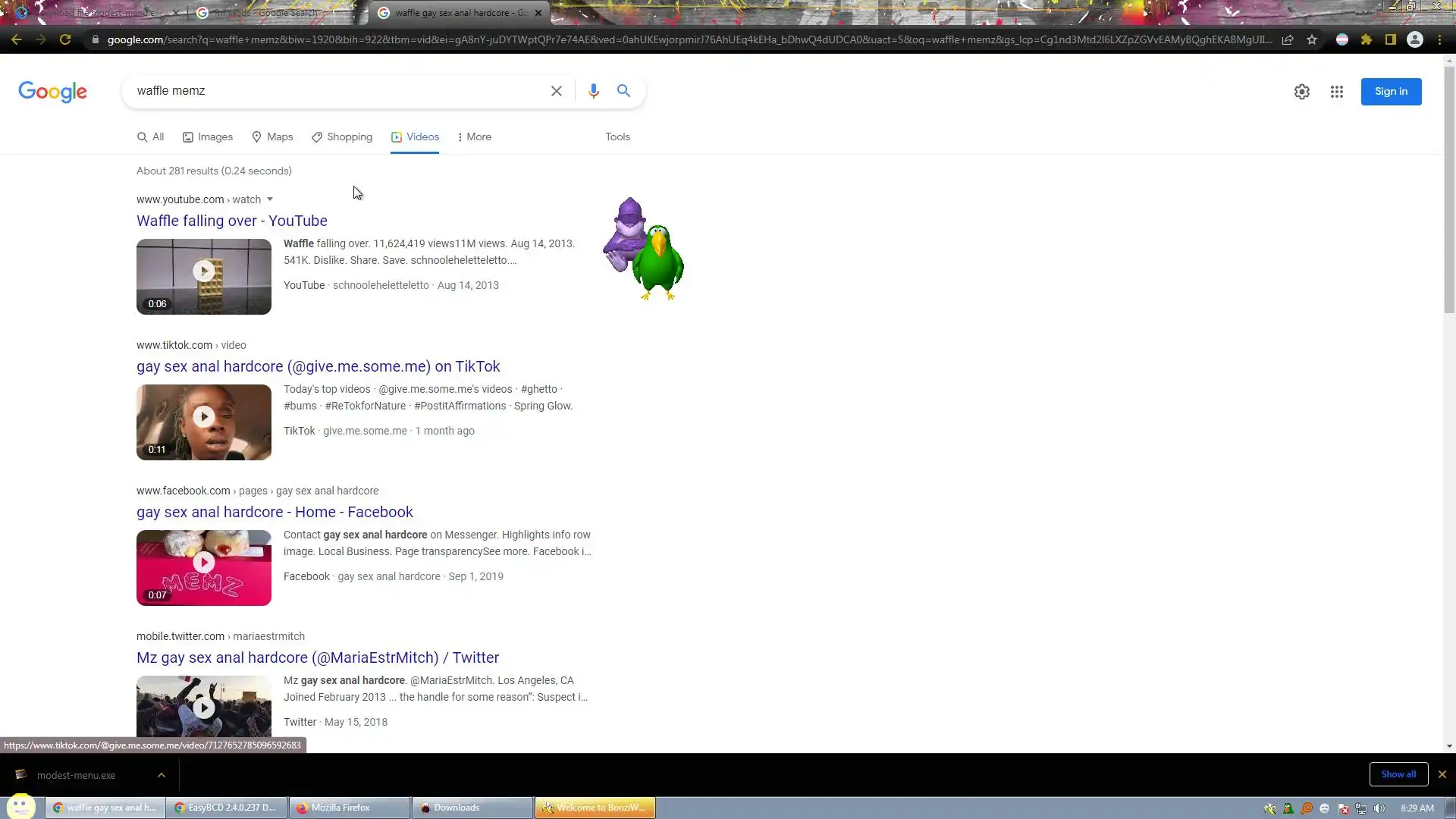Open Google settings gear icon
This screenshot has width=1456, height=819.
coord(1301,92)
